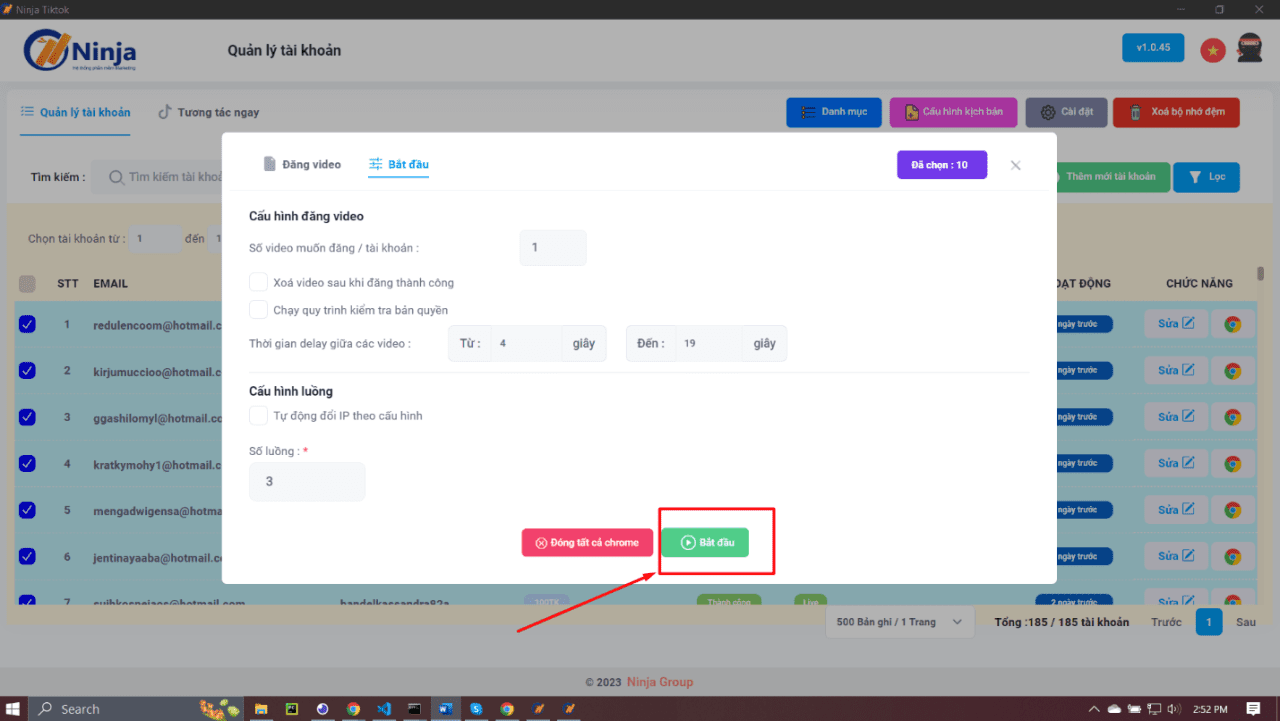The width and height of the screenshot is (1280, 721).
Task: Click Xoá bộ nhớ đệm button
Action: (x=1176, y=112)
